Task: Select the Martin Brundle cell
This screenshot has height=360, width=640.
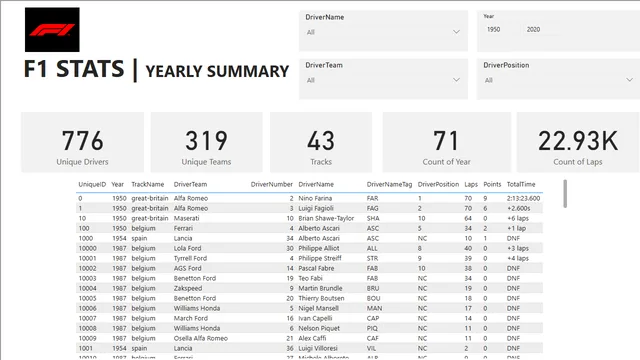Action: pyautogui.click(x=320, y=288)
